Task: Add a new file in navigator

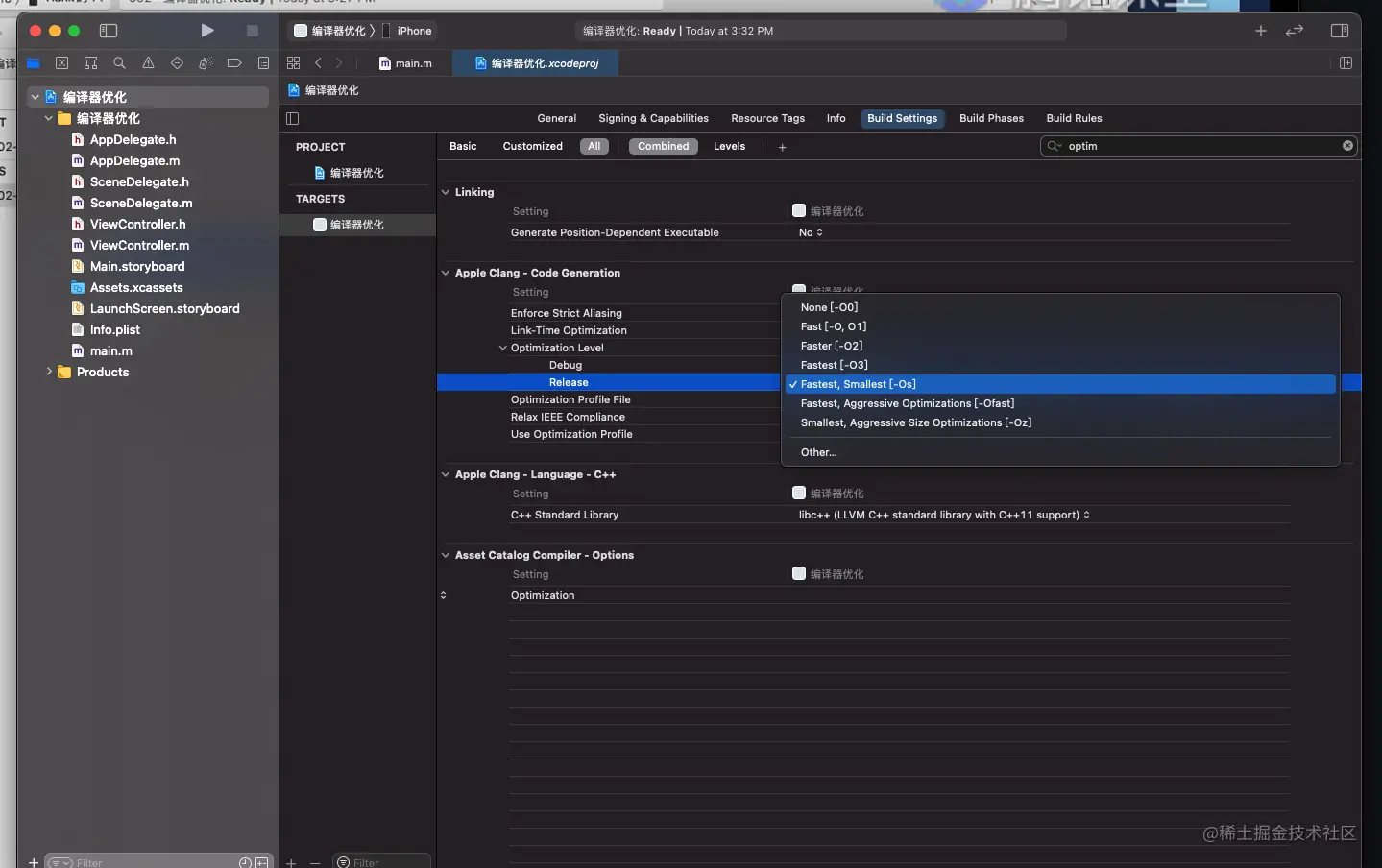Action: [34, 862]
